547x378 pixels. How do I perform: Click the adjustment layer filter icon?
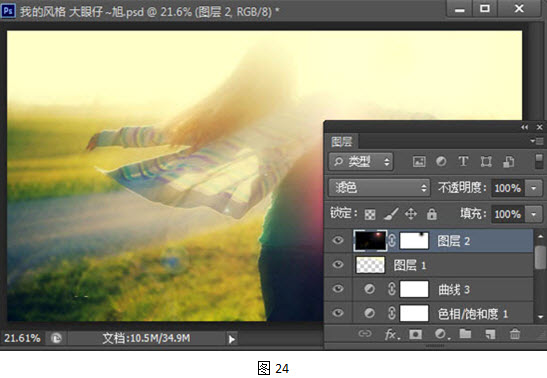click(x=441, y=161)
